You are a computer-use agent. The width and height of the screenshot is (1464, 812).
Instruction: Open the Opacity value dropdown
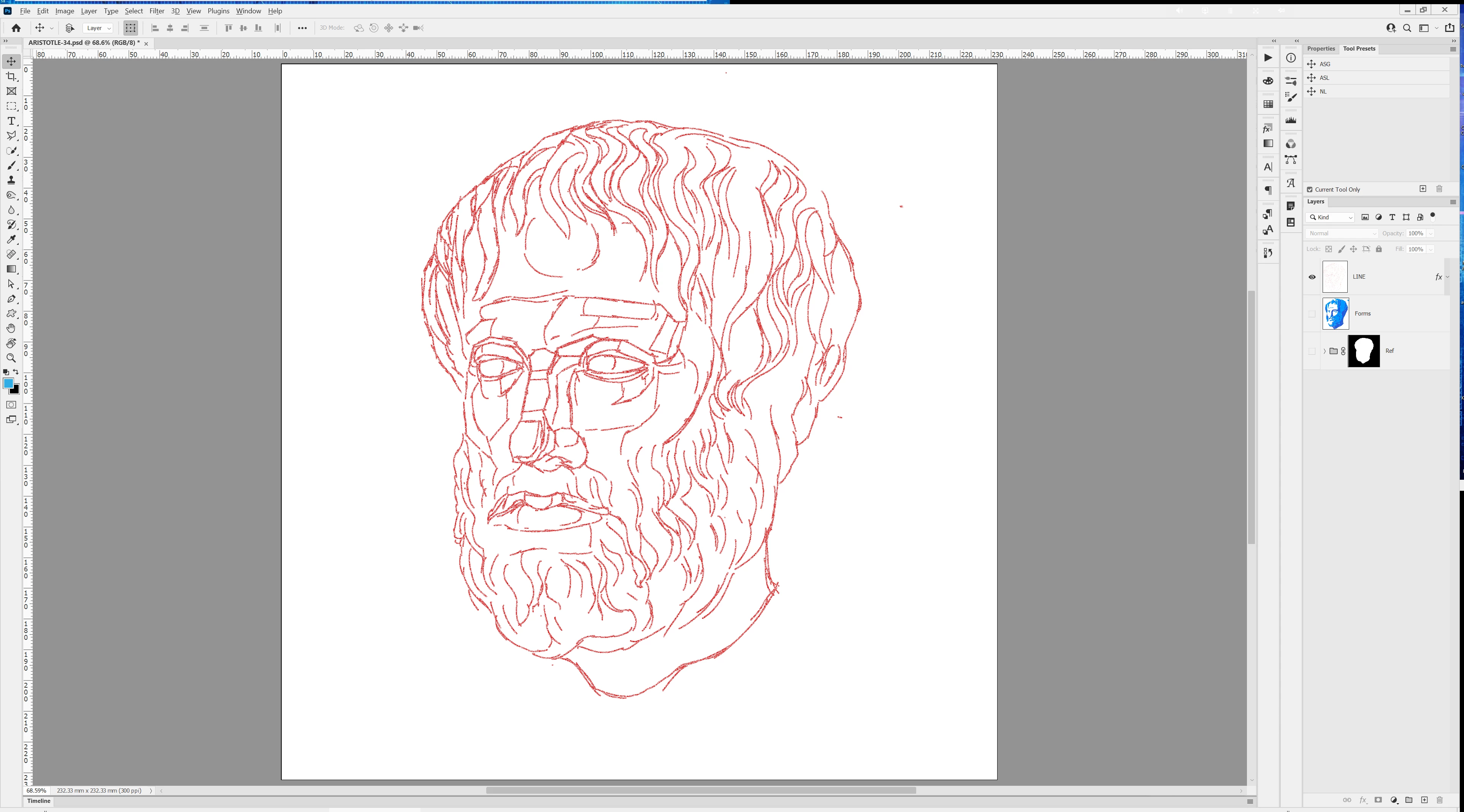click(1431, 233)
